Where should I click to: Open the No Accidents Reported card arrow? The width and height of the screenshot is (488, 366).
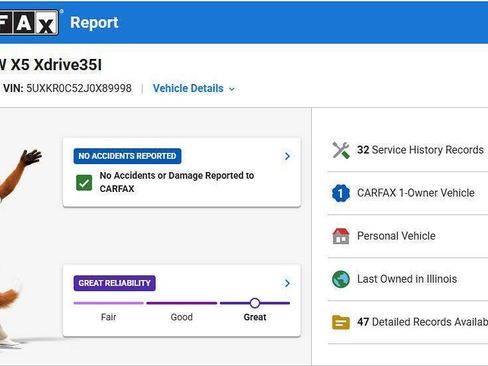pos(287,156)
